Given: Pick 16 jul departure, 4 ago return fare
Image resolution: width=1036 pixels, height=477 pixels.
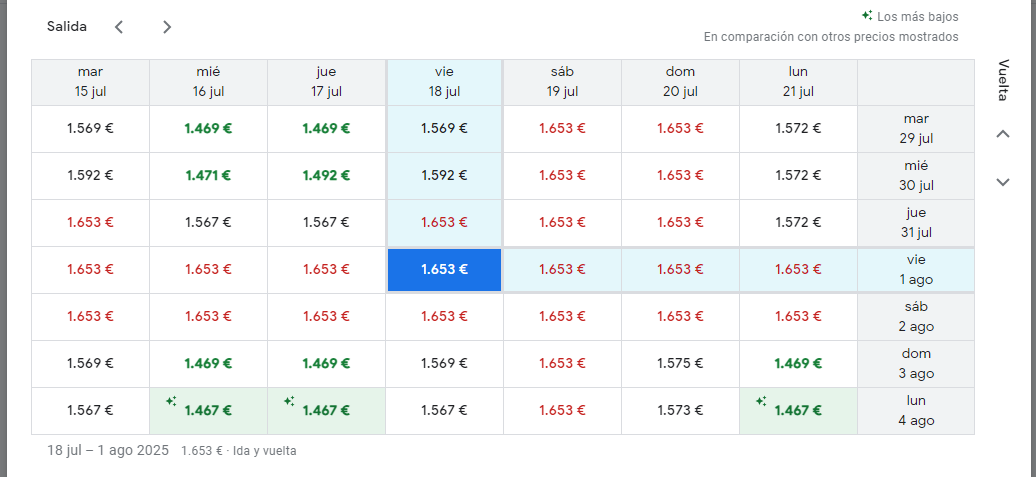Looking at the screenshot, I should click(208, 410).
